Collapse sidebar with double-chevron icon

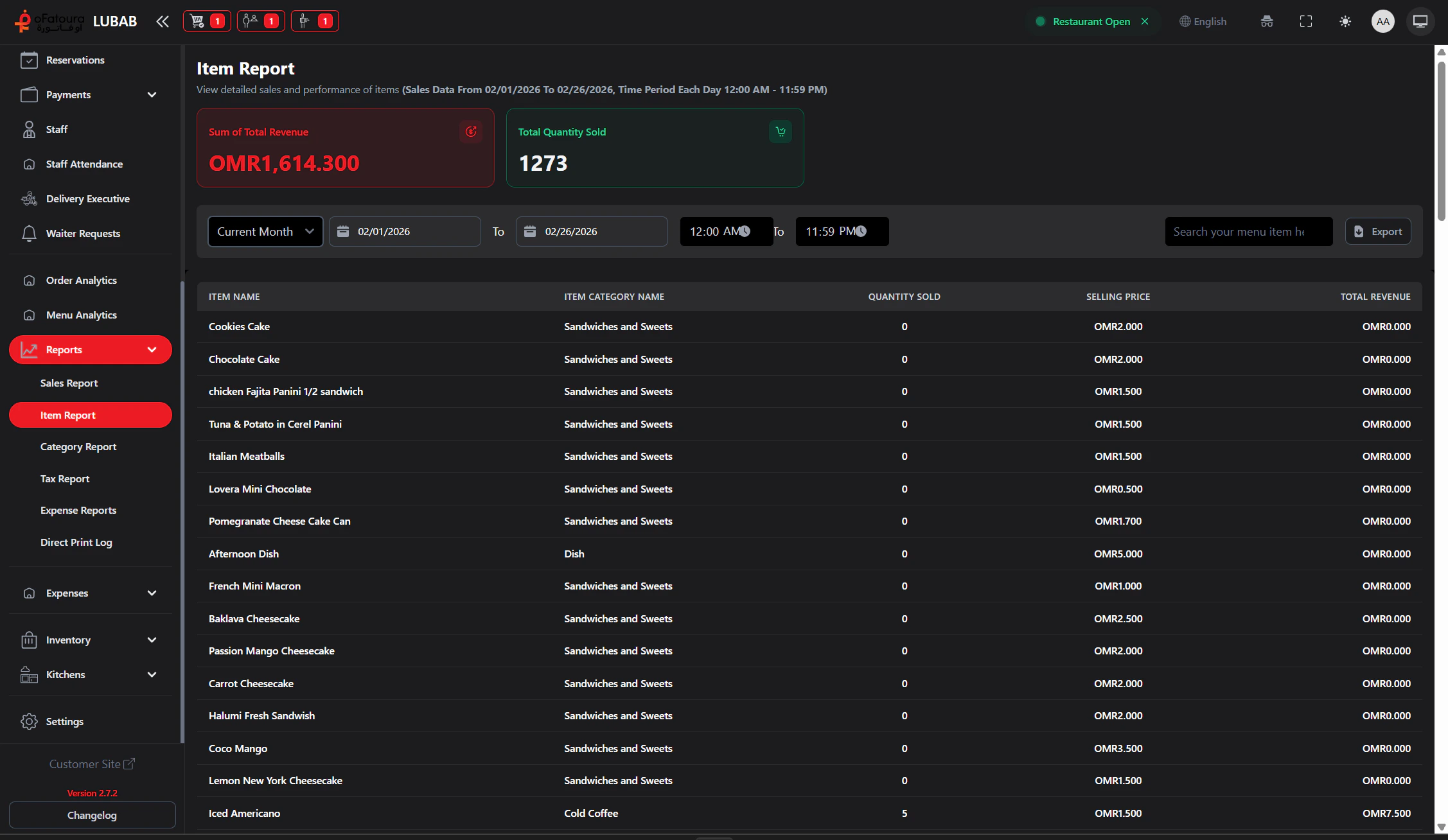click(x=163, y=21)
